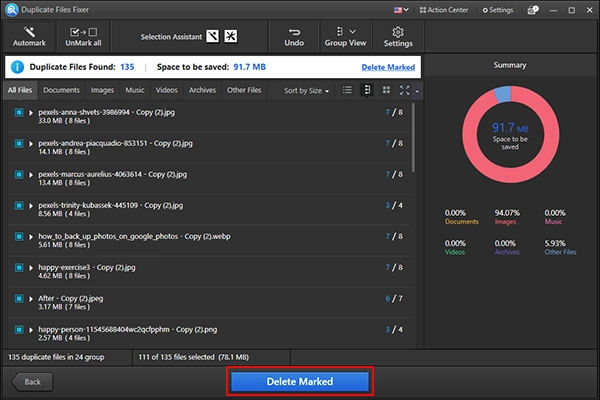The width and height of the screenshot is (600, 400).
Task: Click the 6 / 7 count on After row
Action: click(394, 299)
